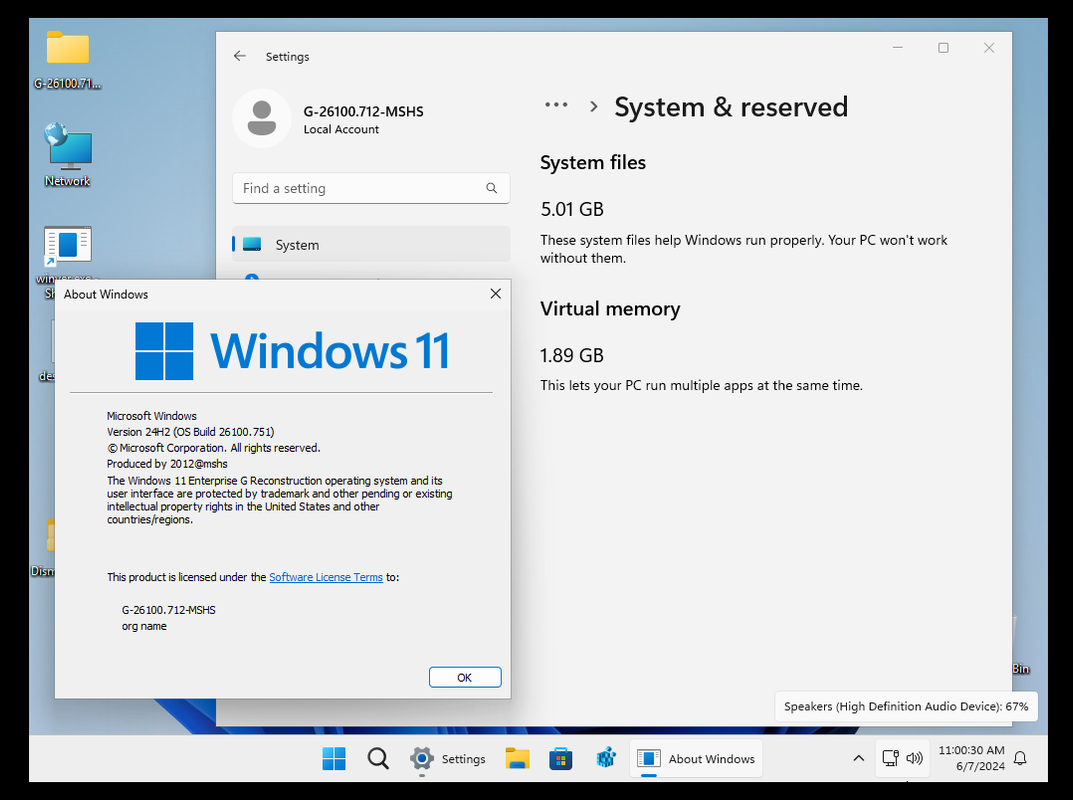Launch Microsoft Store from taskbar
The height and width of the screenshot is (800, 1073).
(x=561, y=758)
